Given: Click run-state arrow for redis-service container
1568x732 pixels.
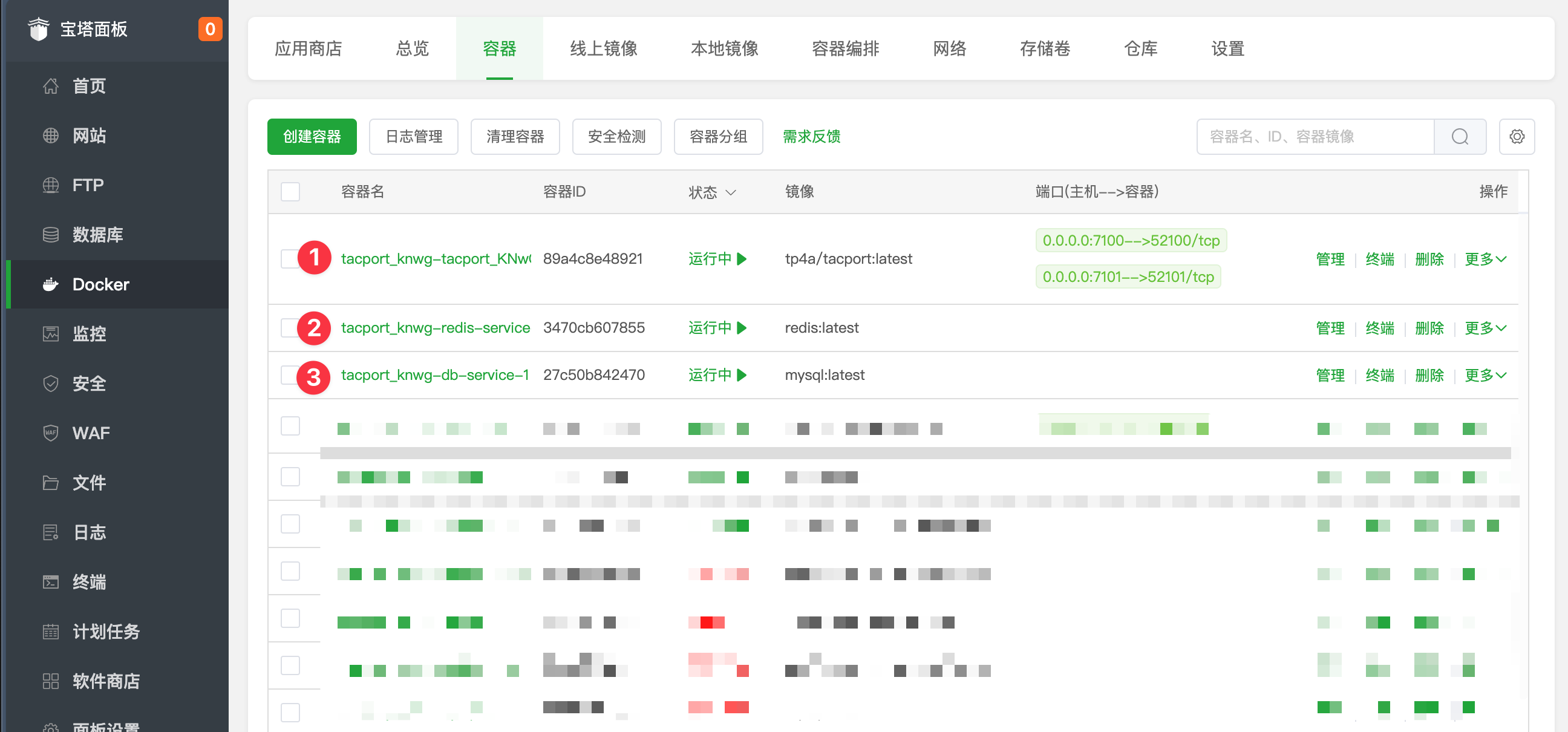Looking at the screenshot, I should point(742,328).
